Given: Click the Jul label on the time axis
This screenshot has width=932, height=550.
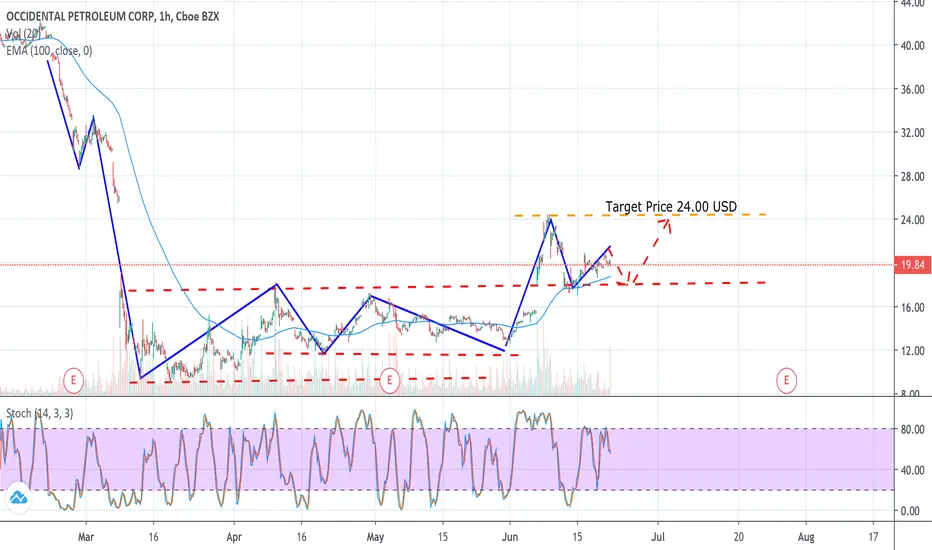Looking at the screenshot, I should (658, 537).
